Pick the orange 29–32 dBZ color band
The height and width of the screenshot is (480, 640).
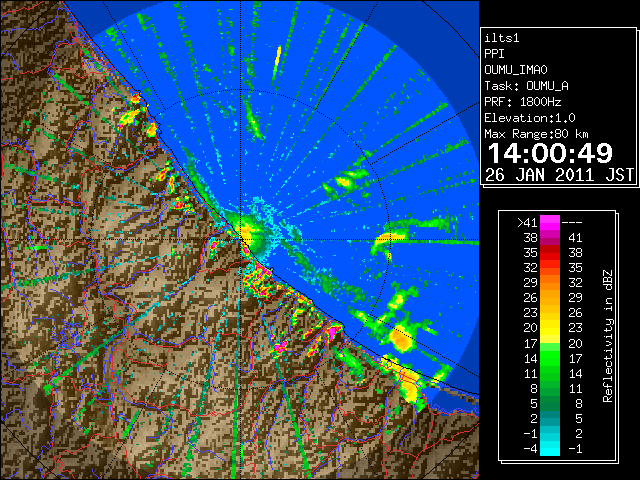(x=550, y=282)
